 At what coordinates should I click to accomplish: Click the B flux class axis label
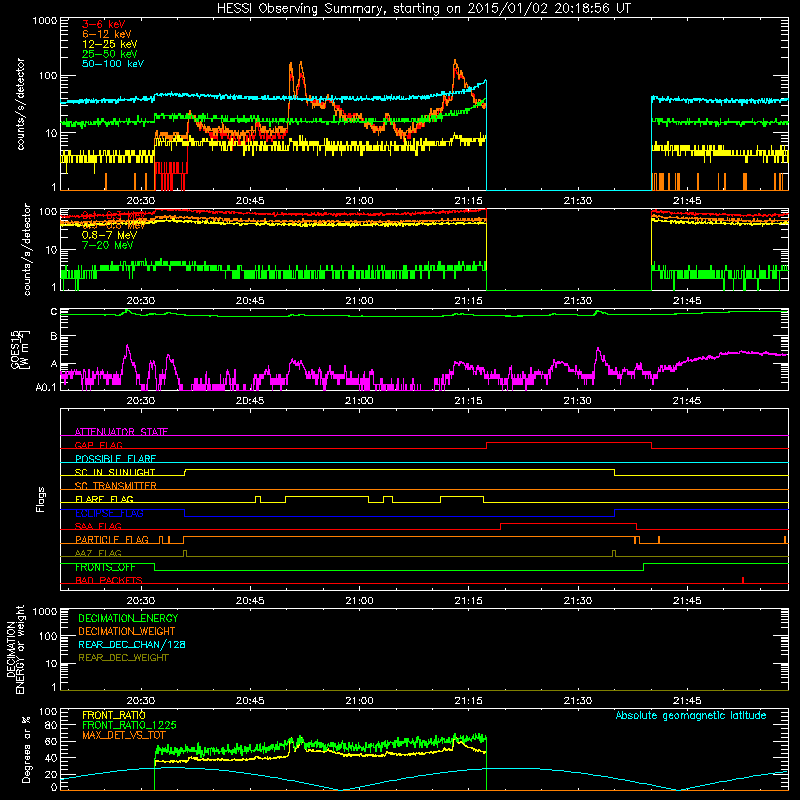click(54, 337)
